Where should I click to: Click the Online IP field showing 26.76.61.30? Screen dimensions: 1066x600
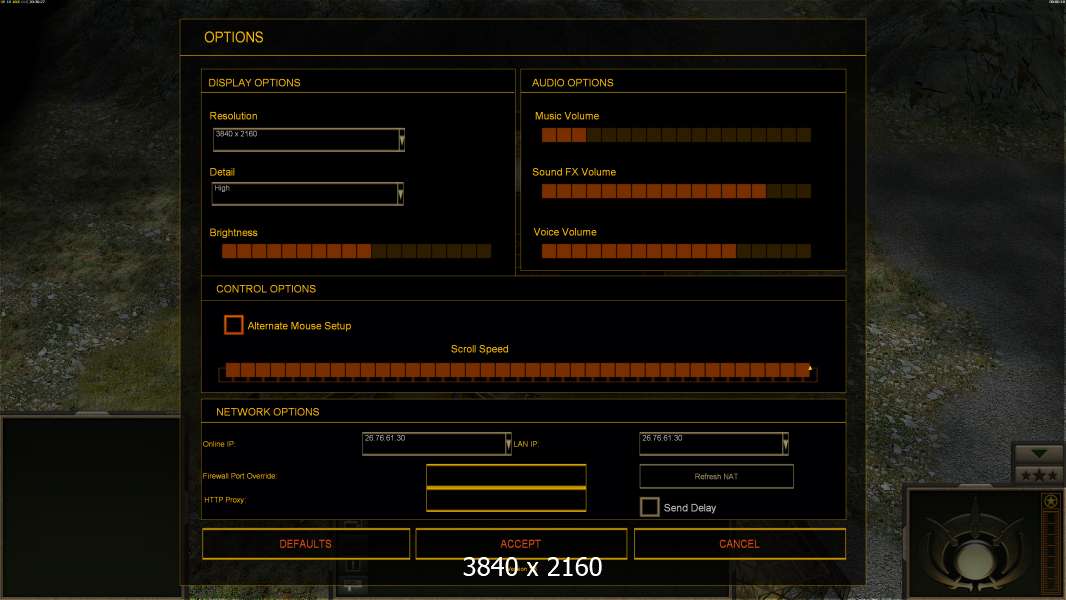(436, 444)
